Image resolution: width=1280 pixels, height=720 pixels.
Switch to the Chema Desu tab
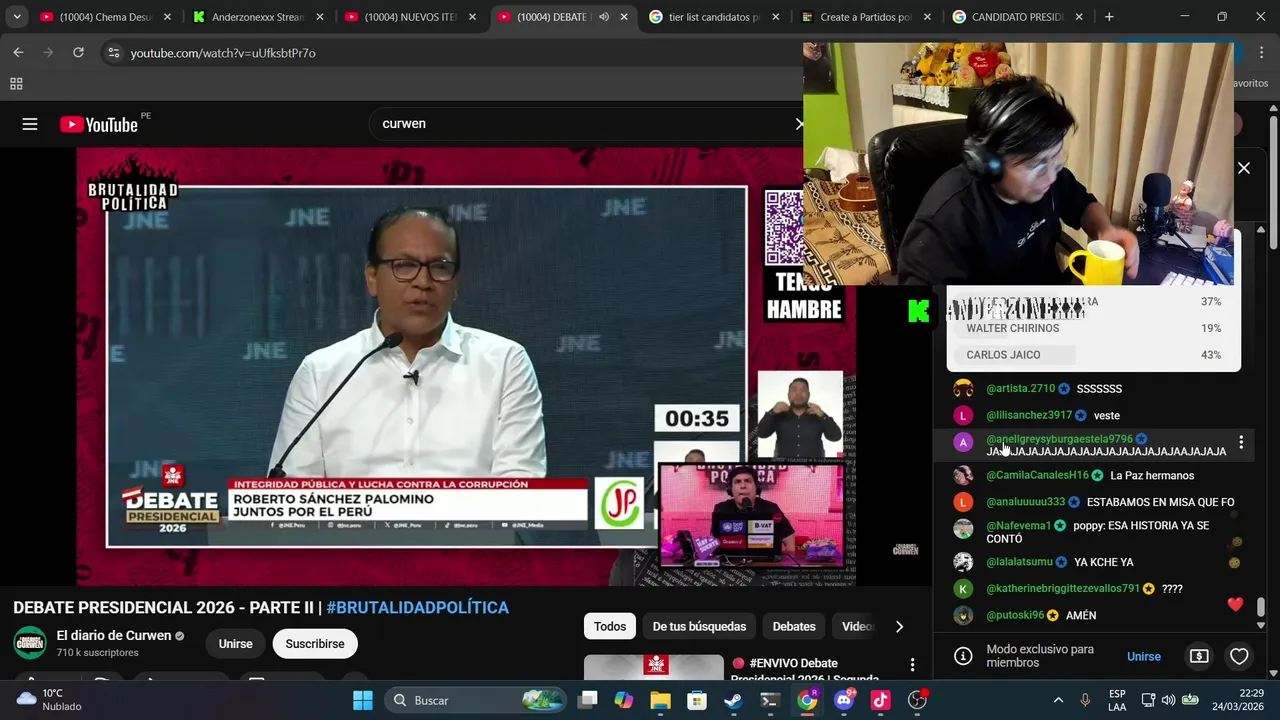point(105,17)
